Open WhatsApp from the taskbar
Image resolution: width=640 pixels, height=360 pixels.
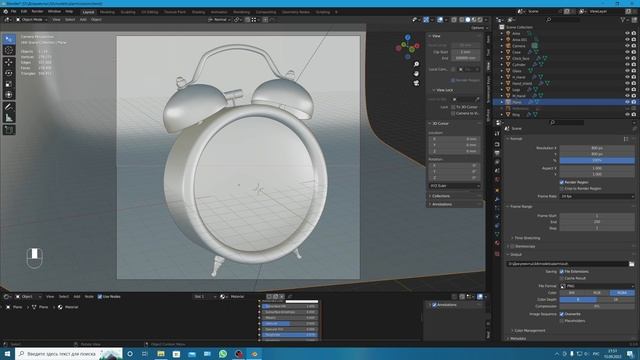223,353
